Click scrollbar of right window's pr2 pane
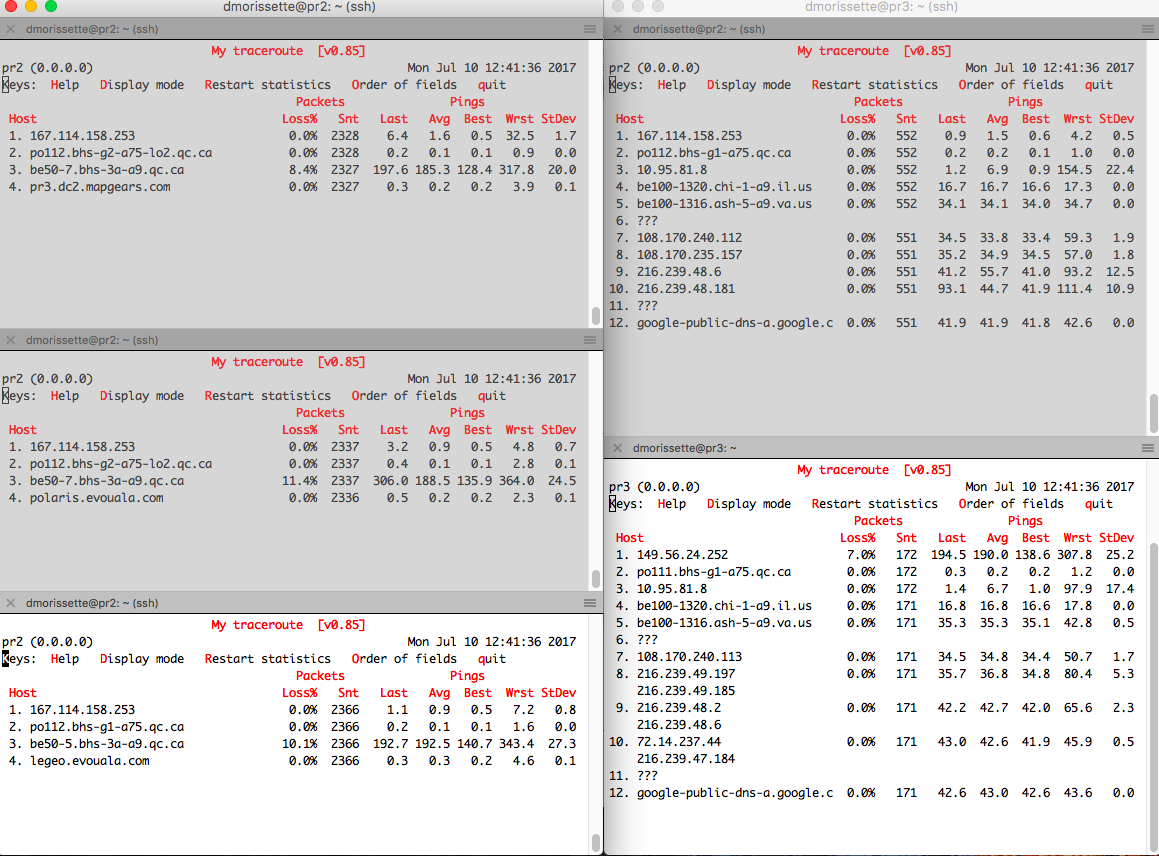This screenshot has height=856, width=1159. pos(1153,413)
